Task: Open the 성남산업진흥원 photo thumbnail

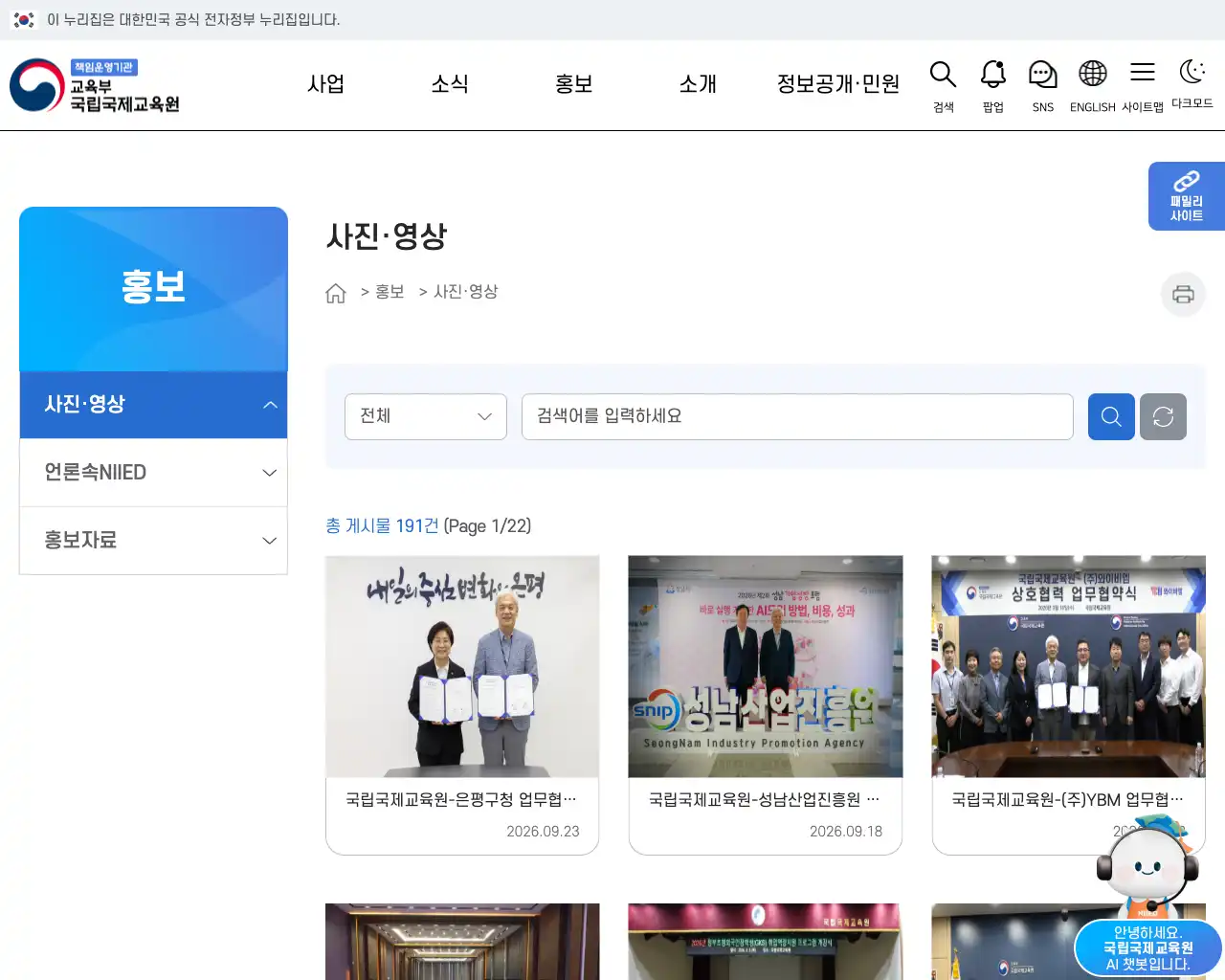Action: tap(766, 667)
